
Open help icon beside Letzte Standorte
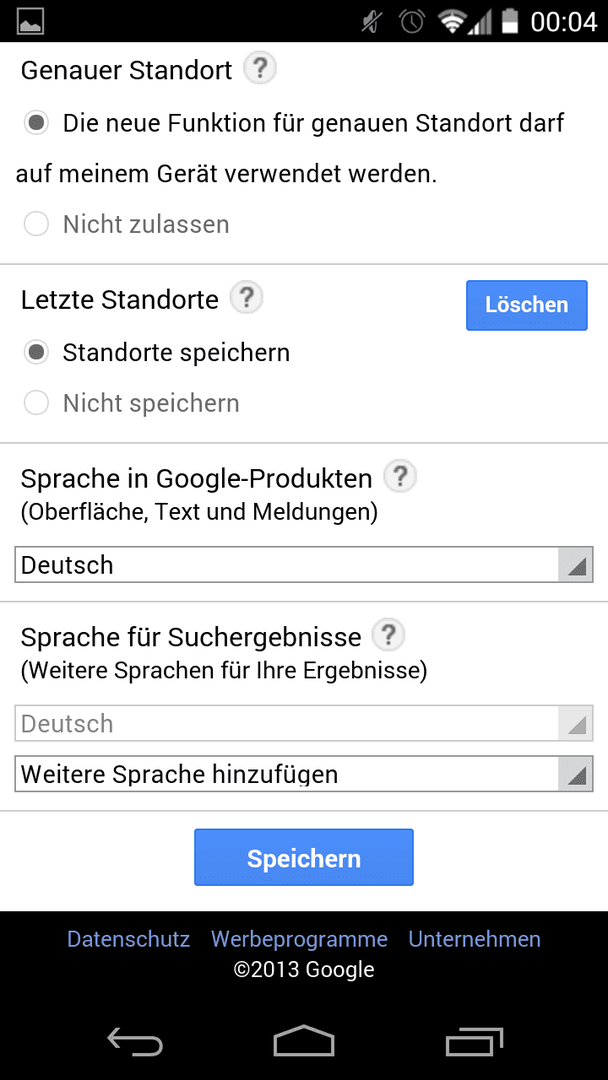point(246,298)
